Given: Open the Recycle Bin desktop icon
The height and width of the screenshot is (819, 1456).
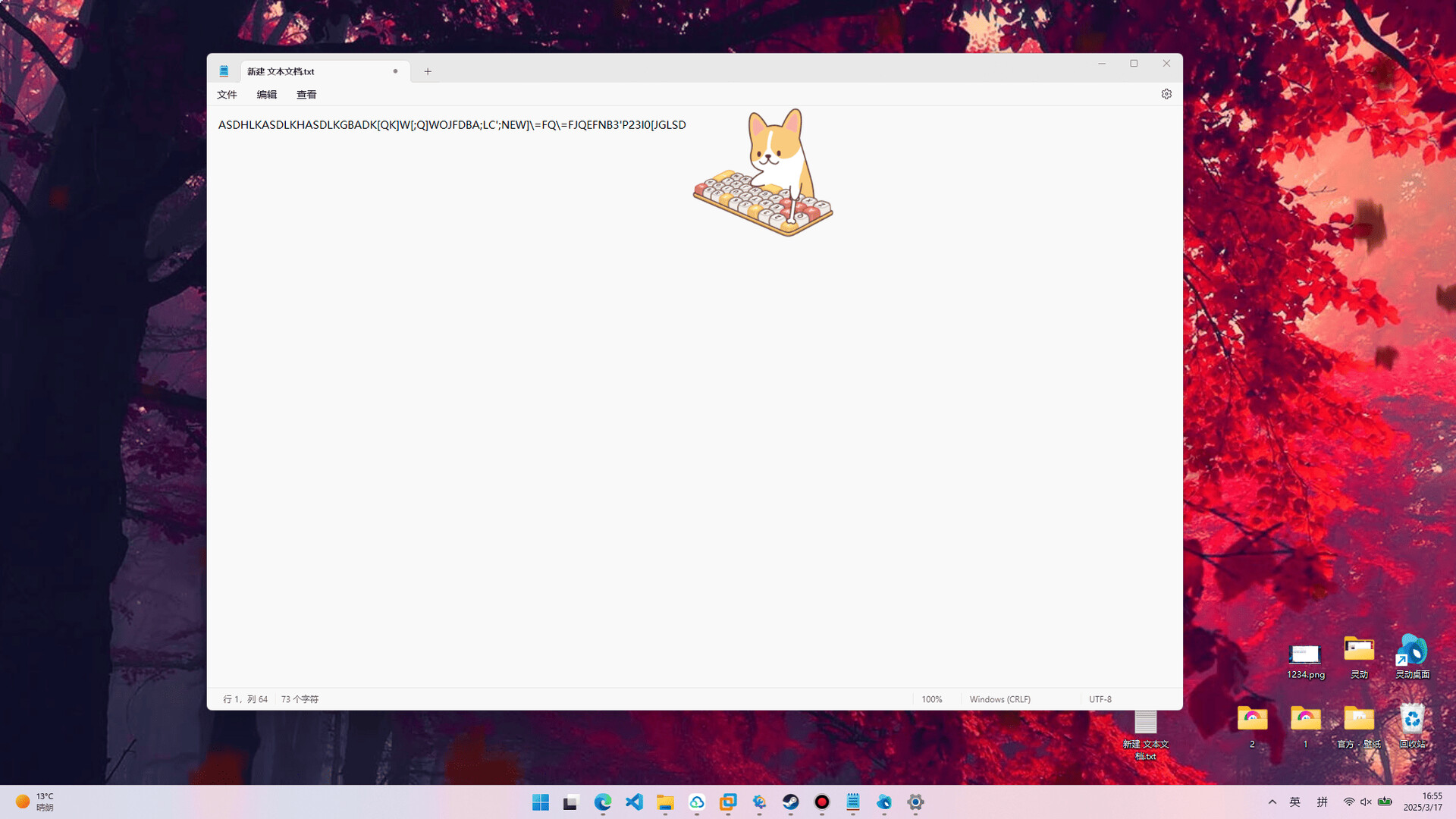Looking at the screenshot, I should 1412,724.
